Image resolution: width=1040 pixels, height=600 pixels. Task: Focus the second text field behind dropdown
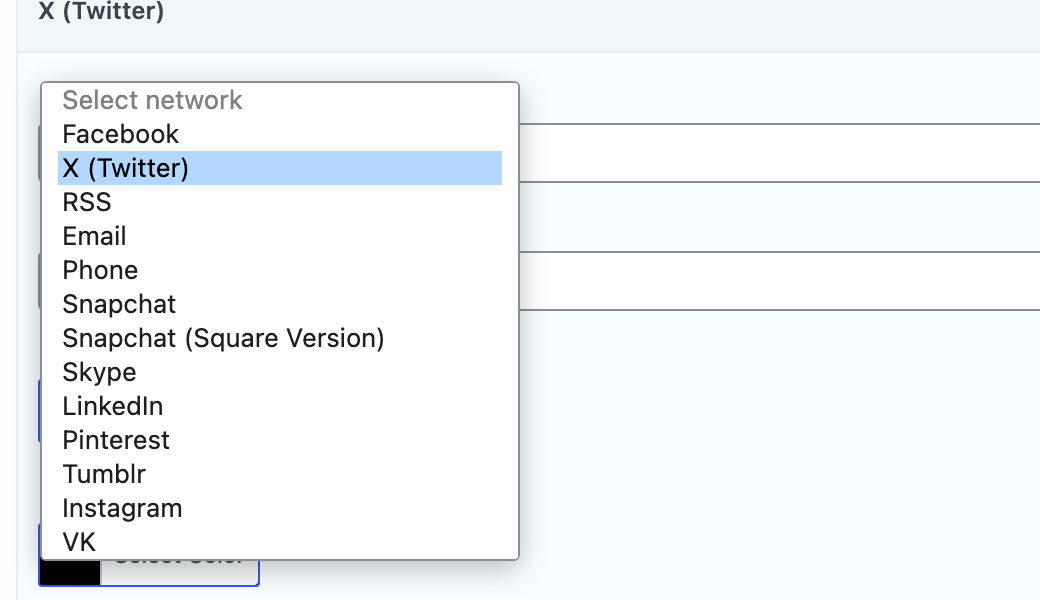779,280
